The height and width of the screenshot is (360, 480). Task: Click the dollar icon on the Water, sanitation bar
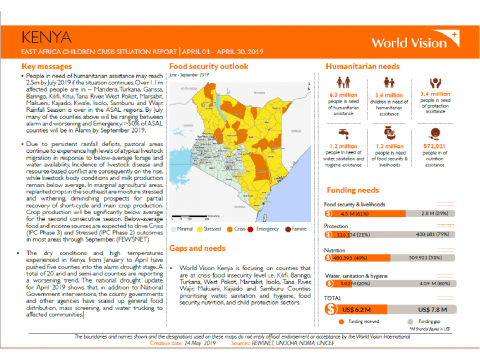pyautogui.click(x=330, y=284)
